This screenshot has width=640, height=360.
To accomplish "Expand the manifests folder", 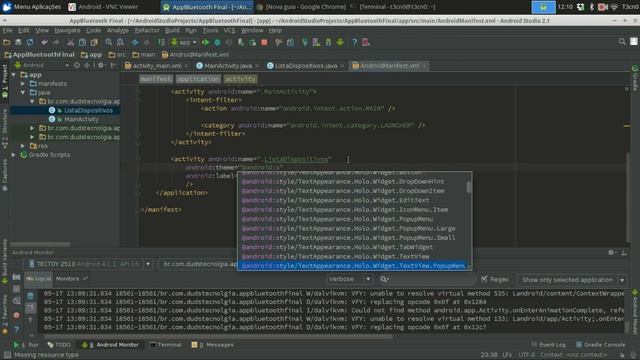I will pos(23,84).
